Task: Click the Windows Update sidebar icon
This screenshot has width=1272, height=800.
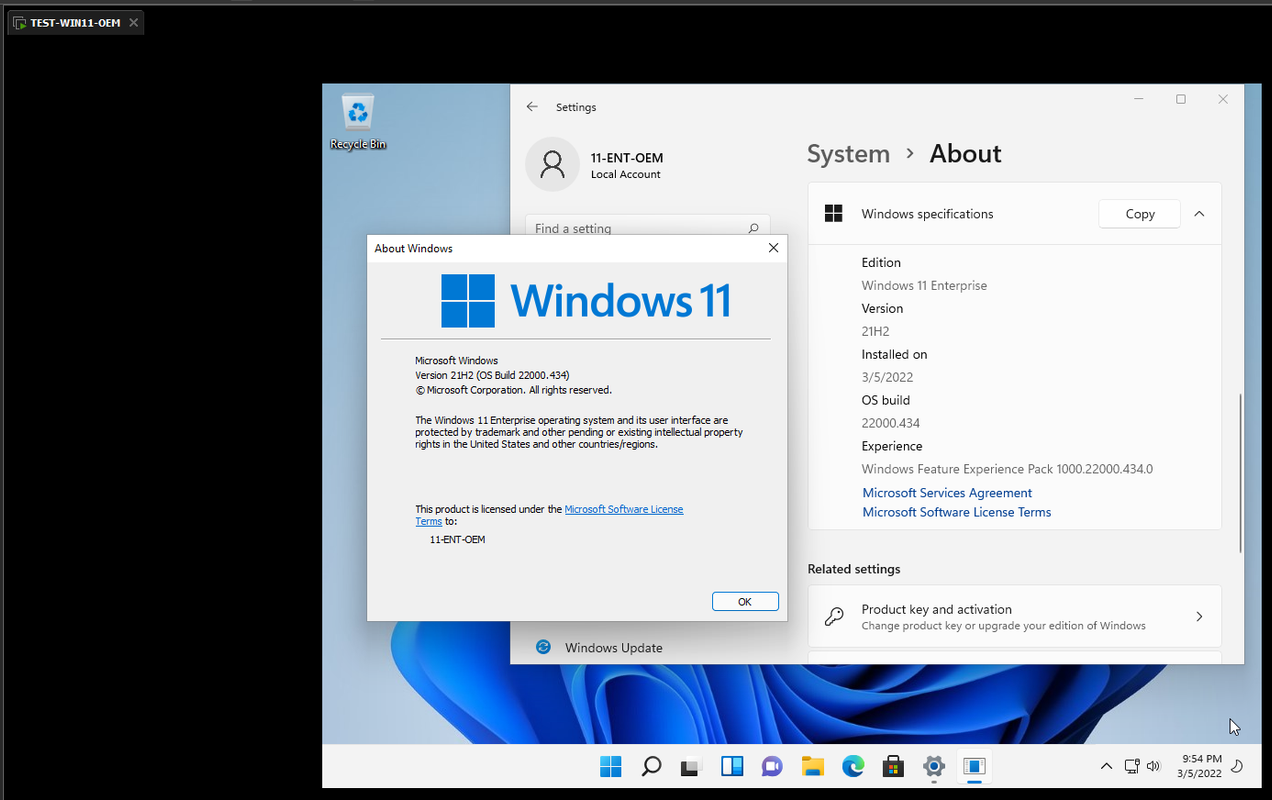Action: [x=543, y=647]
